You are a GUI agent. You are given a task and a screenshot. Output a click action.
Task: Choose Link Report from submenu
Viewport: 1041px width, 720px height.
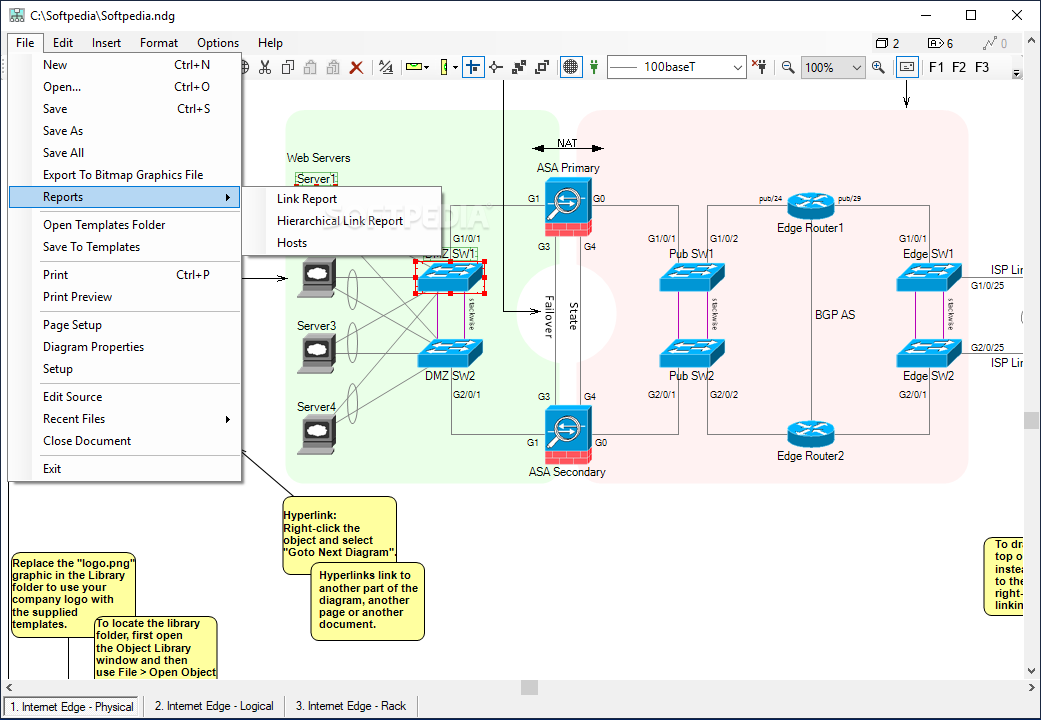[x=343, y=199]
